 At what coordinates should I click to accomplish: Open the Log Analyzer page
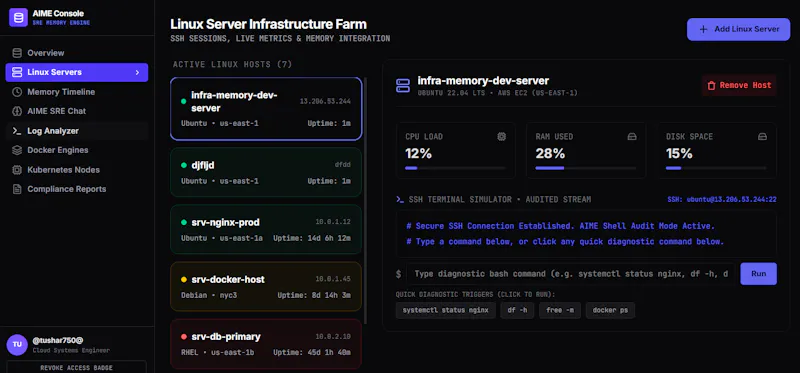pyautogui.click(x=77, y=131)
